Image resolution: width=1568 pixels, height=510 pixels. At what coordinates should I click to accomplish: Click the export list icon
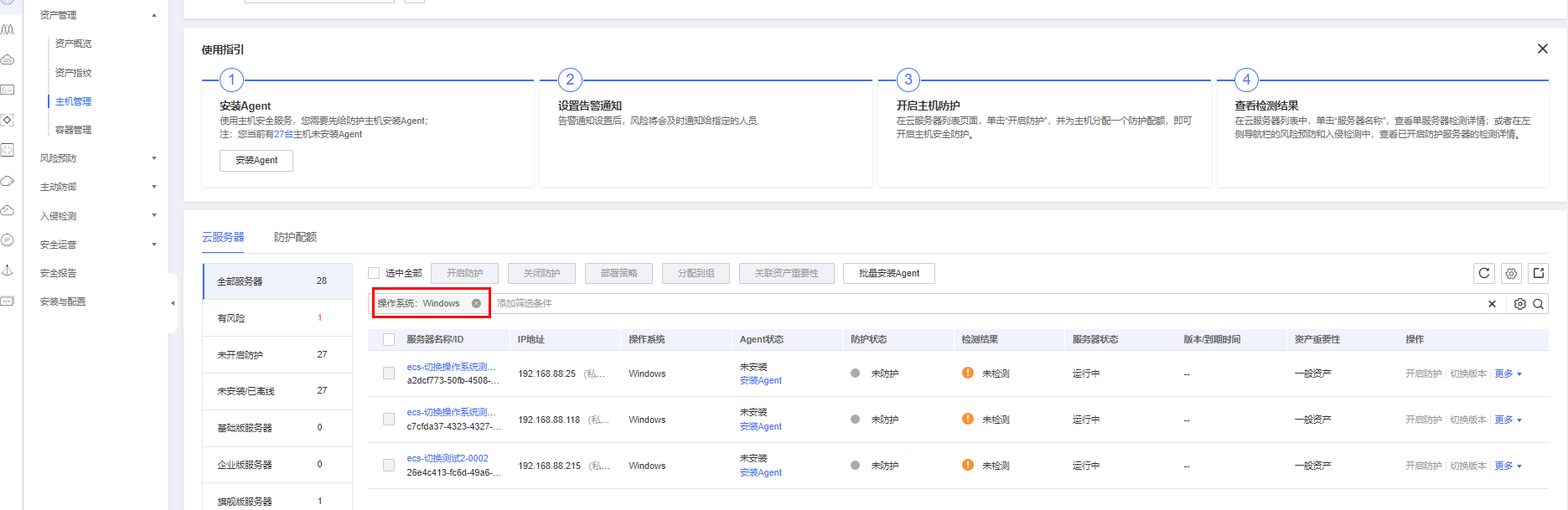point(1538,273)
